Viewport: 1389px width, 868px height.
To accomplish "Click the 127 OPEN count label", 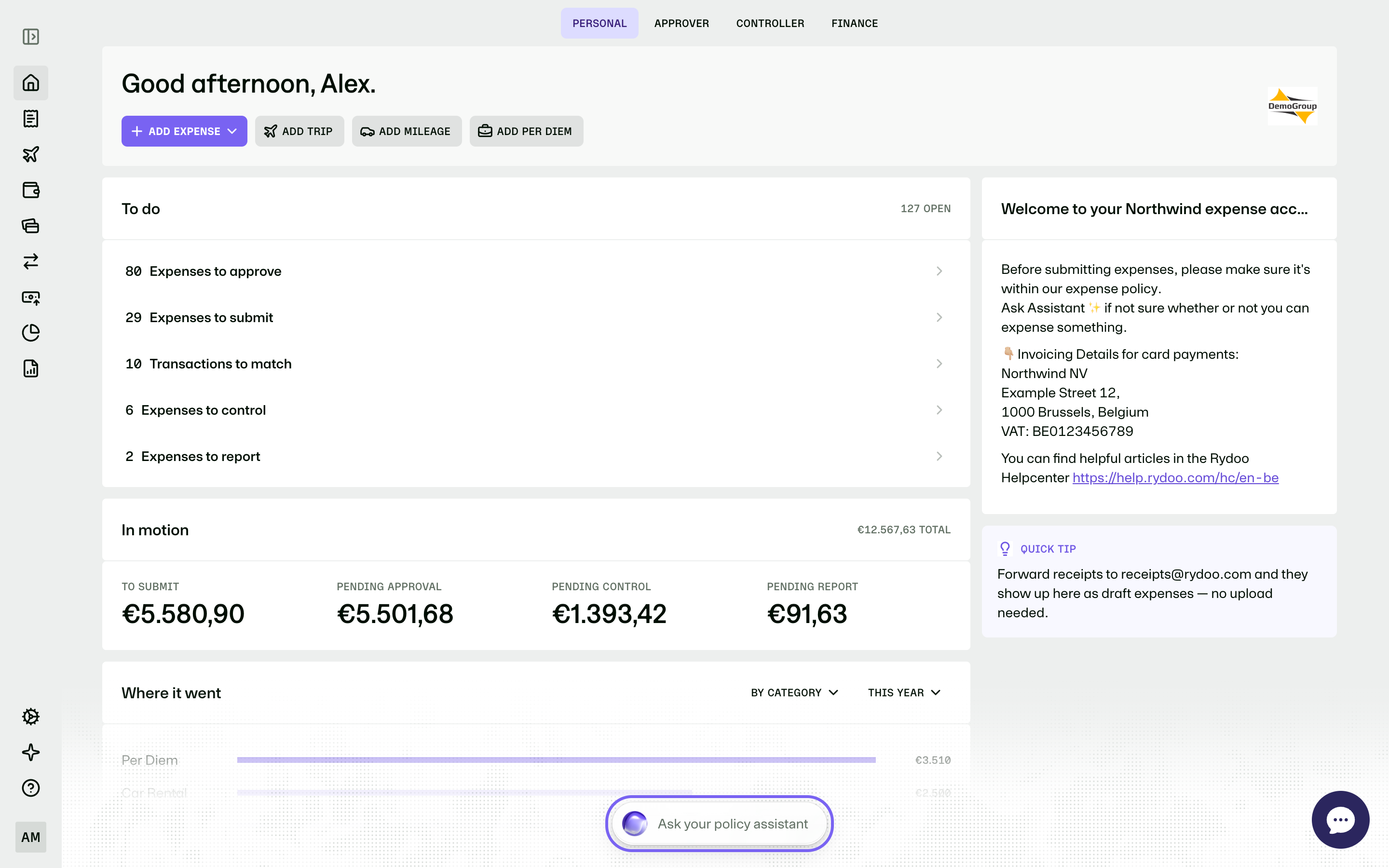I will 925,209.
